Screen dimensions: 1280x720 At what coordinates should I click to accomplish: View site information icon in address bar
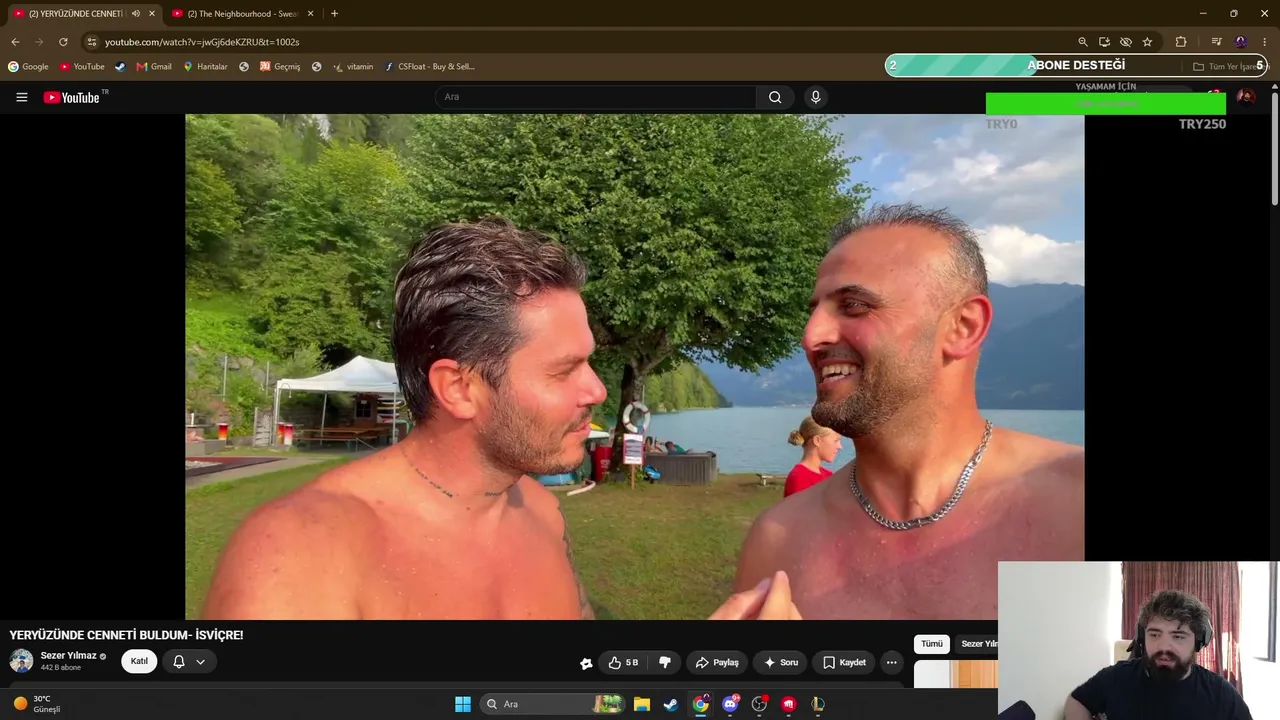tap(91, 42)
